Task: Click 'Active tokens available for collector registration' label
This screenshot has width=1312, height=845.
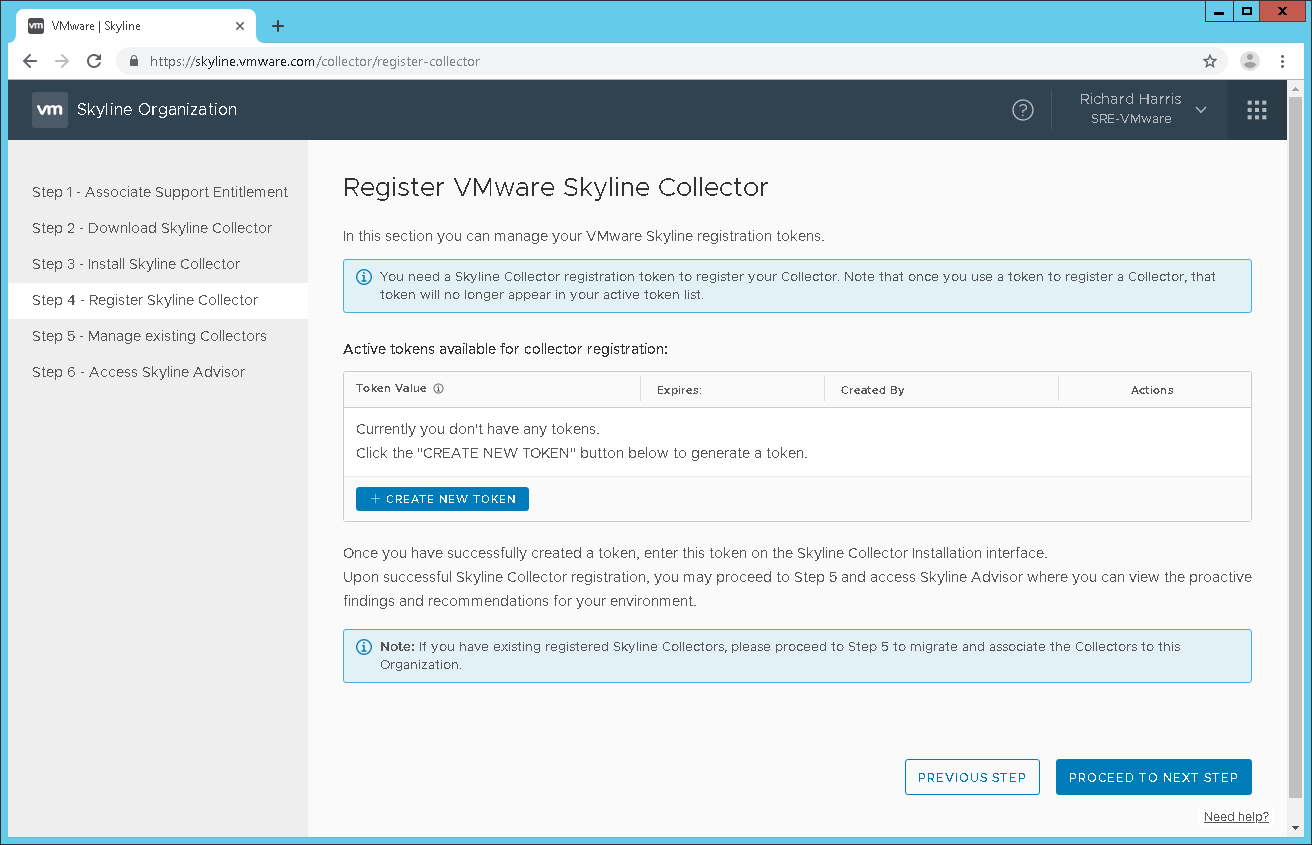Action: (x=505, y=349)
